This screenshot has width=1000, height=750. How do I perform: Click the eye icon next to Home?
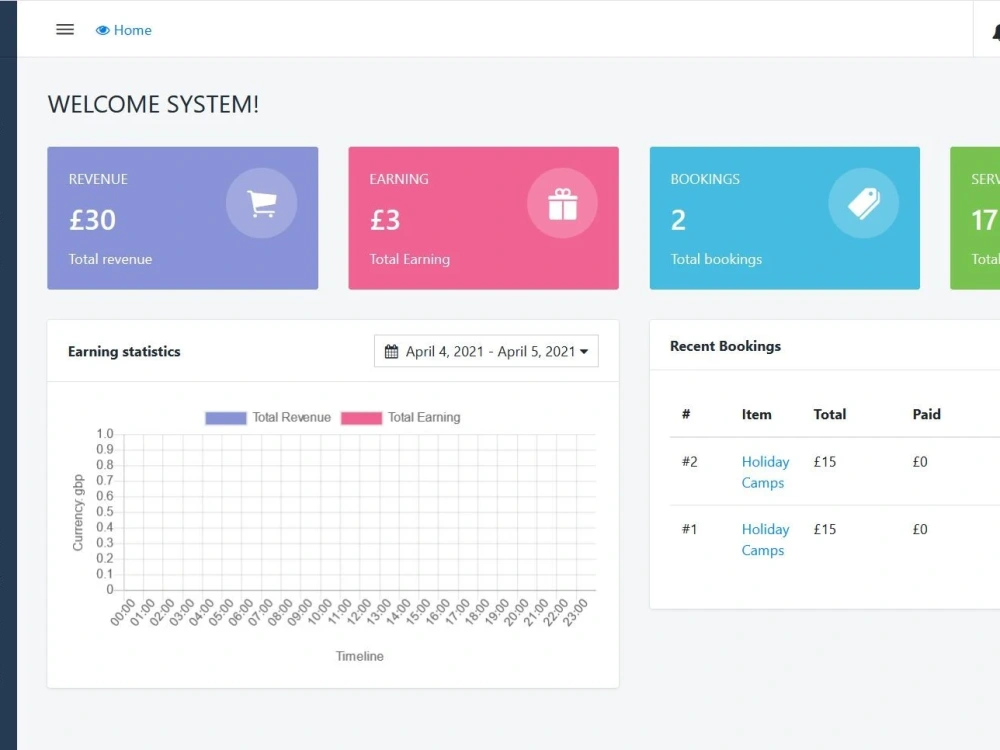coord(101,30)
